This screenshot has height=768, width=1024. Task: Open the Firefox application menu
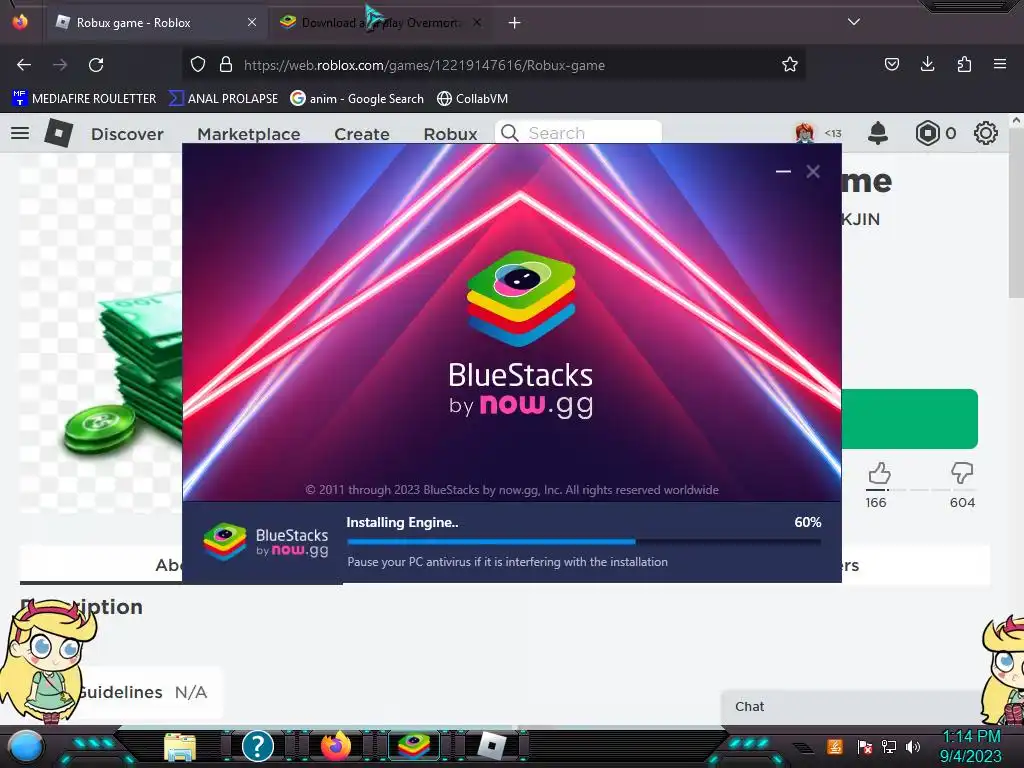click(x=999, y=64)
